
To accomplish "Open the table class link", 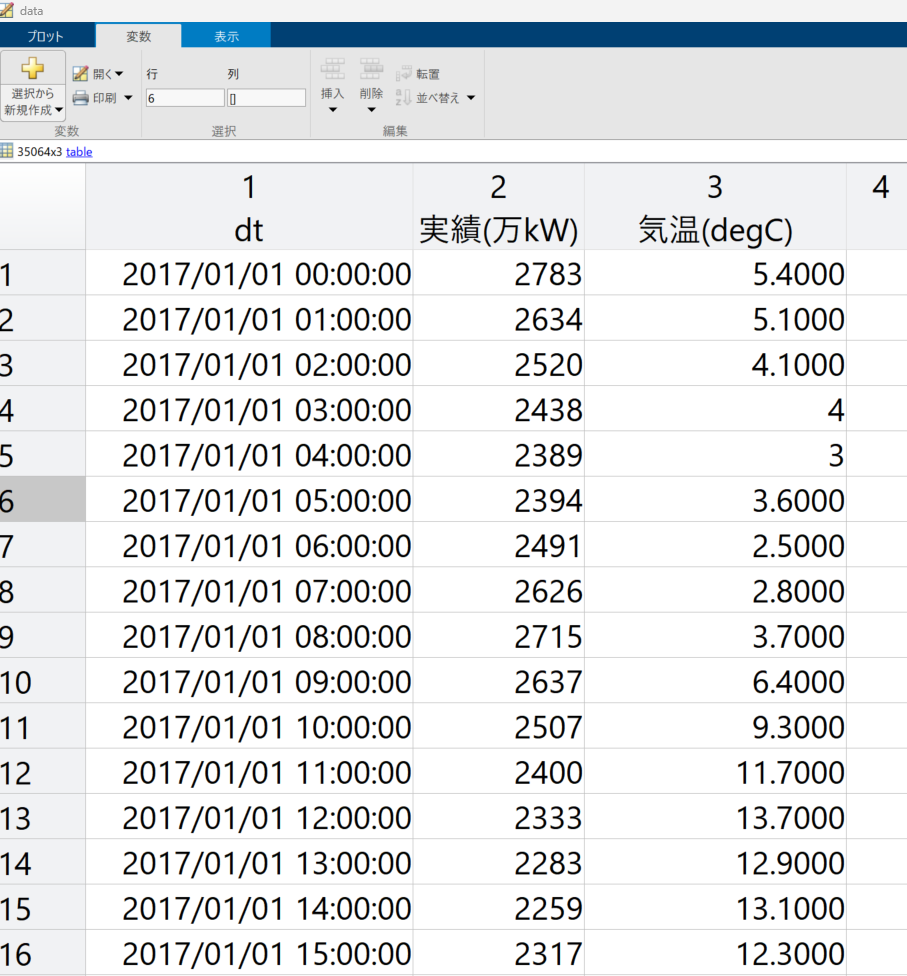I will (x=79, y=152).
